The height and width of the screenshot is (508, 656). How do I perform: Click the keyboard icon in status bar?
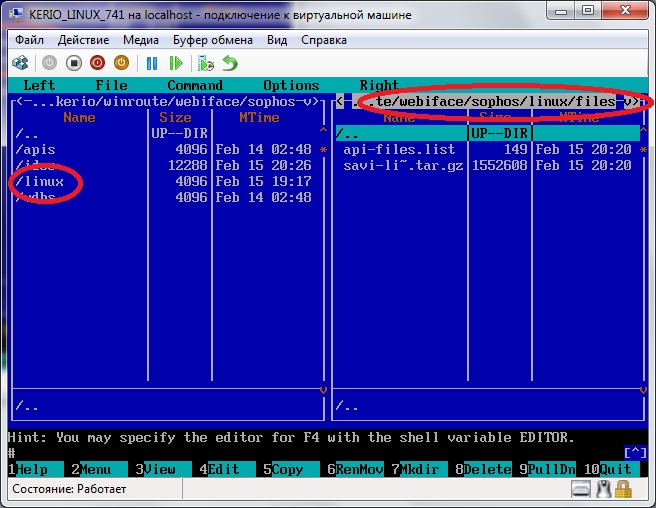[x=582, y=490]
